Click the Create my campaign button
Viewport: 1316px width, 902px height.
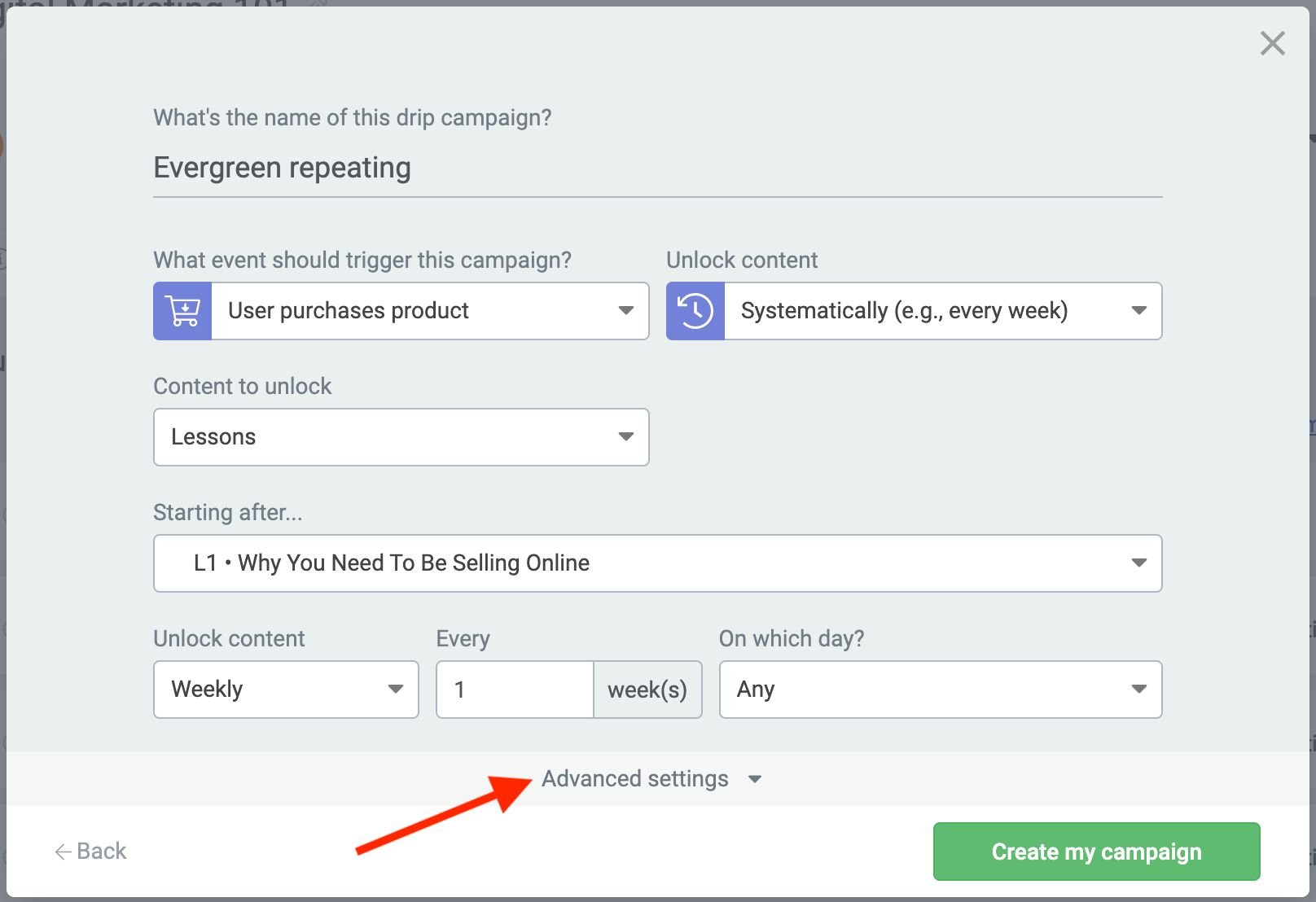pyautogui.click(x=1096, y=852)
